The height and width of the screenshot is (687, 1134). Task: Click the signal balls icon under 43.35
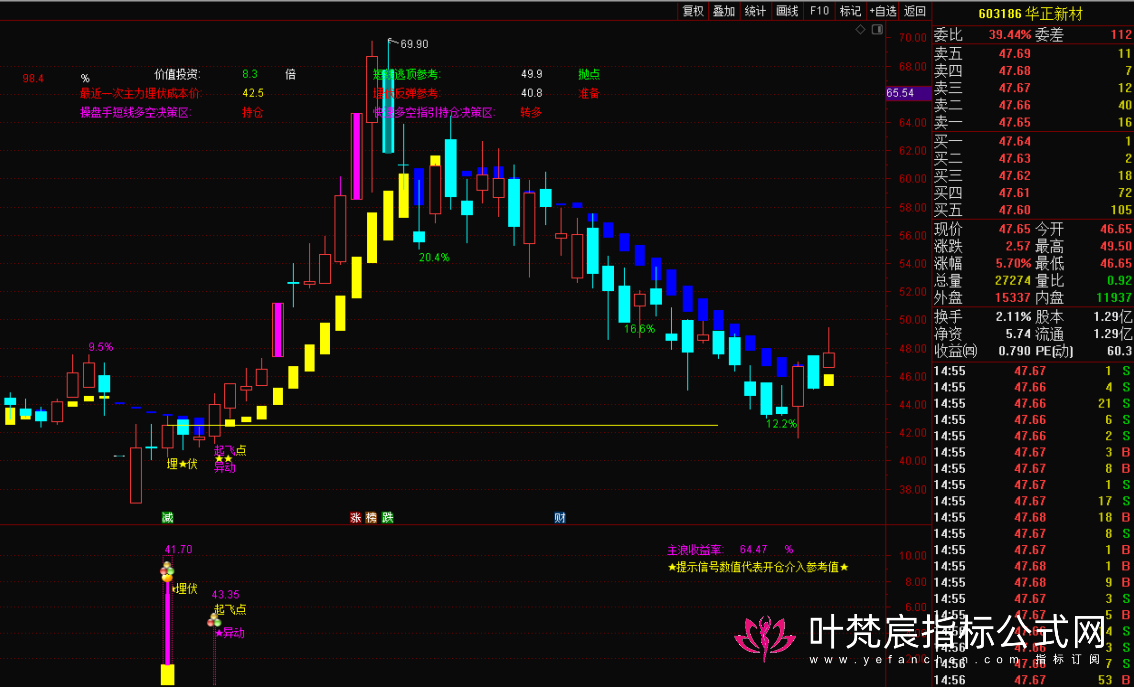[214, 620]
